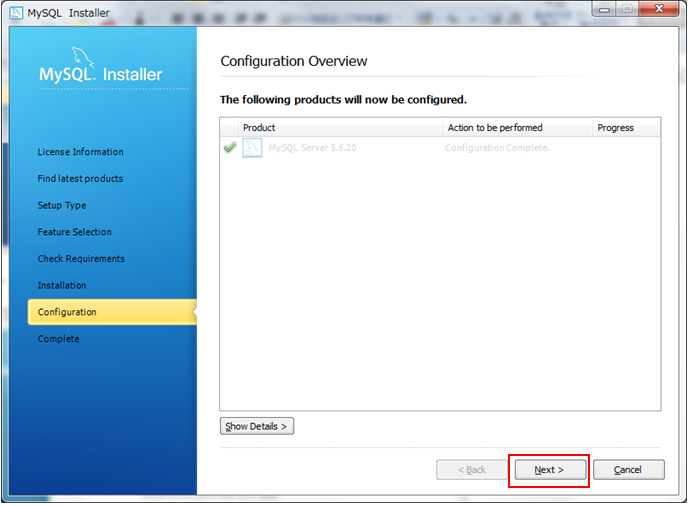Select the MySQL Server 5.6.20 row text
The image size is (688, 506).
coord(312,148)
